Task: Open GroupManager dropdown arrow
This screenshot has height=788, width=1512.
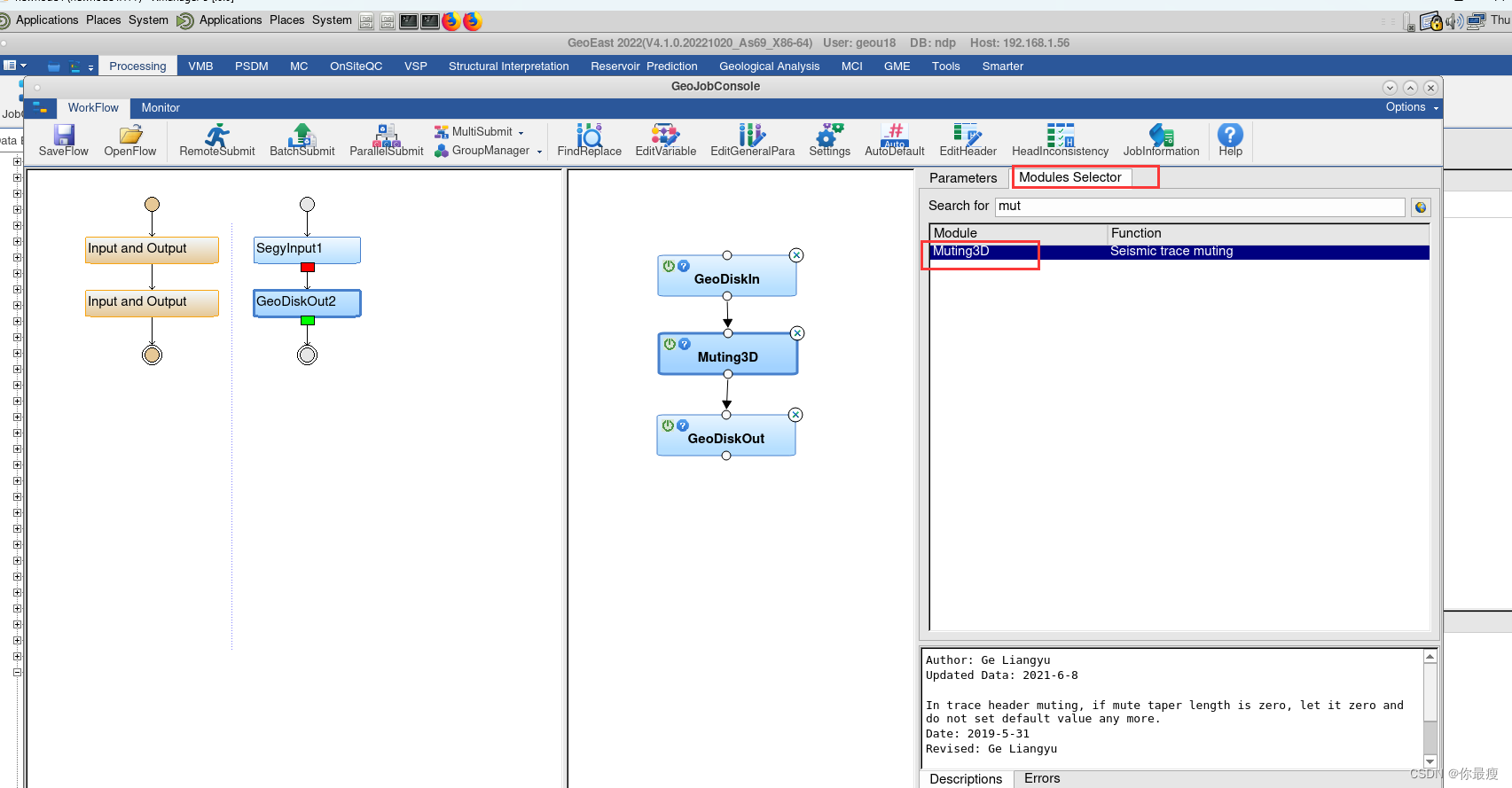Action: (539, 152)
